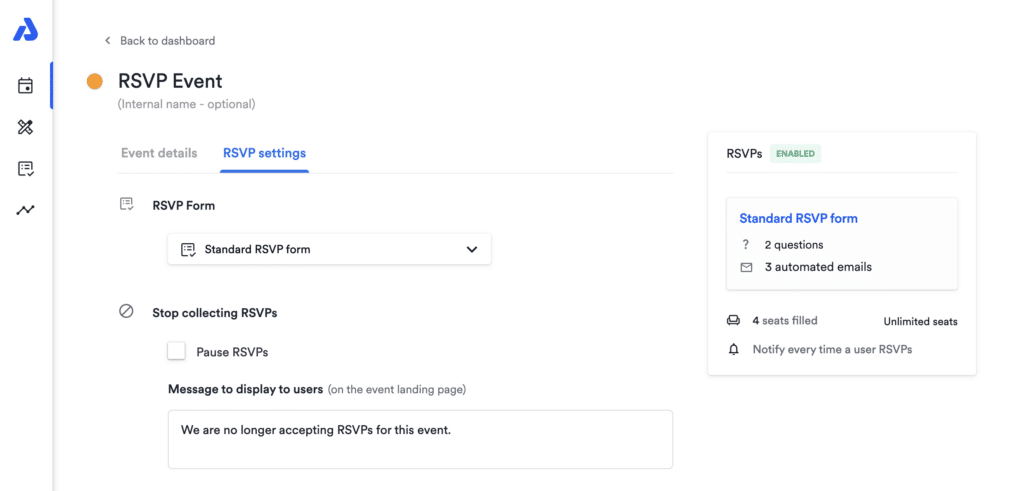Open the analytics chart sidebar icon
The height and width of the screenshot is (491, 1024).
pyautogui.click(x=25, y=210)
